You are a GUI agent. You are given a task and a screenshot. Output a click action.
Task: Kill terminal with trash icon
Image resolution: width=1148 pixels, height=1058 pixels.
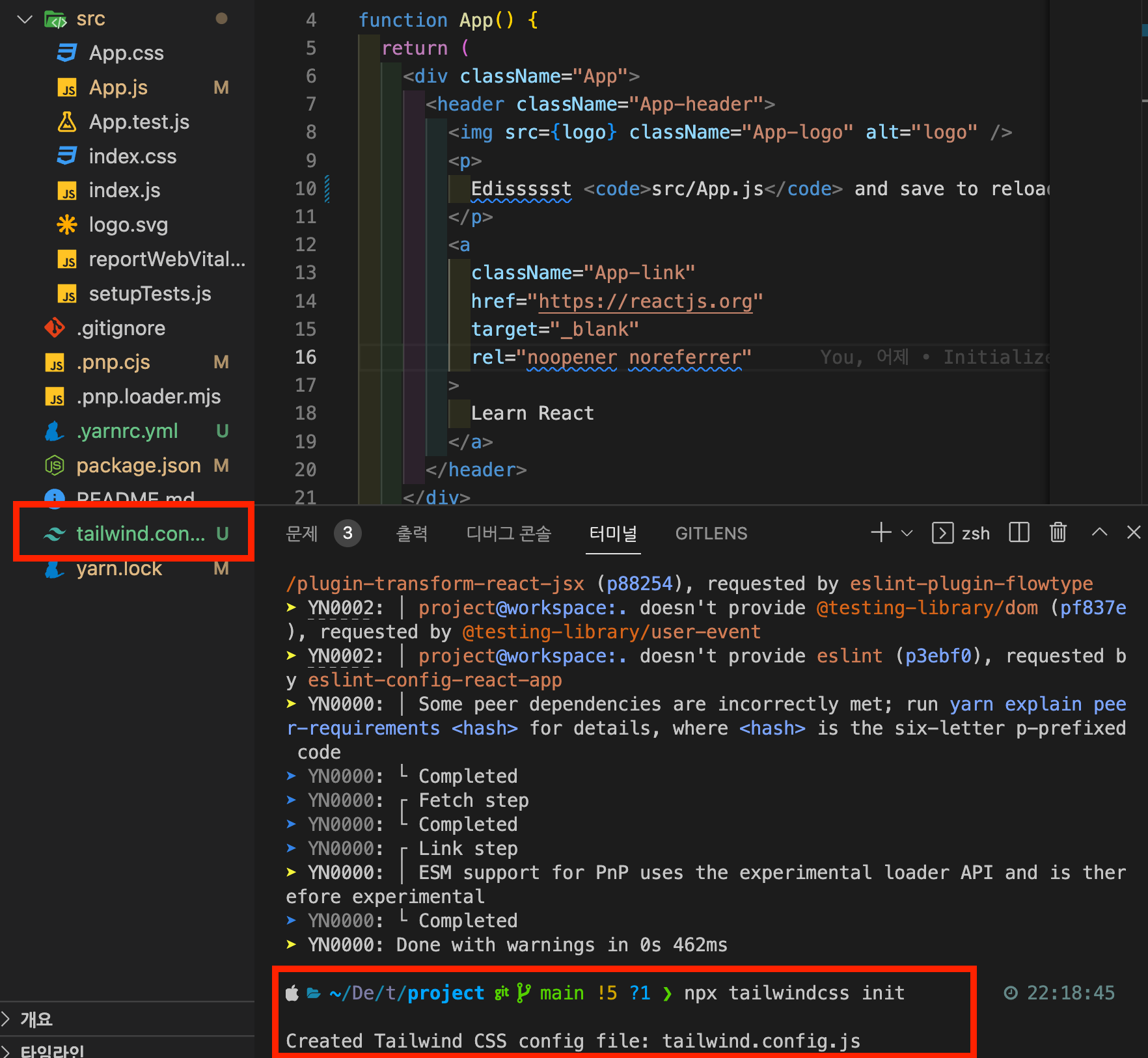point(1058,533)
